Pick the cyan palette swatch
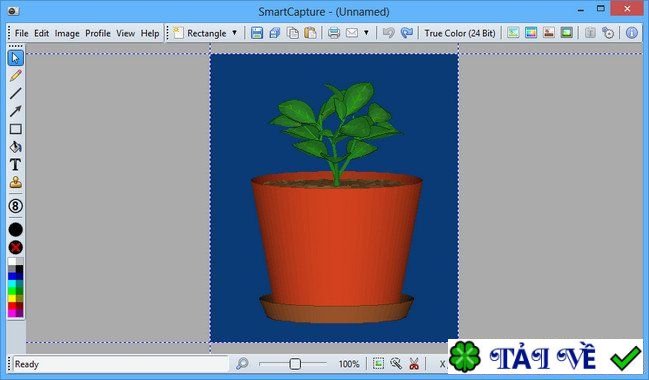 pos(12,284)
